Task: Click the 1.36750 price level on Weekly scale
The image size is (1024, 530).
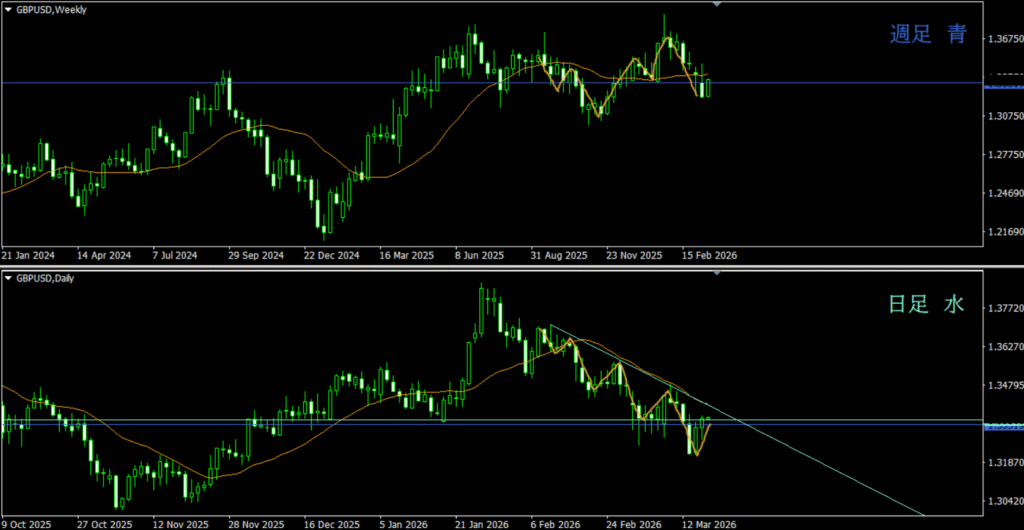Action: coord(1003,39)
